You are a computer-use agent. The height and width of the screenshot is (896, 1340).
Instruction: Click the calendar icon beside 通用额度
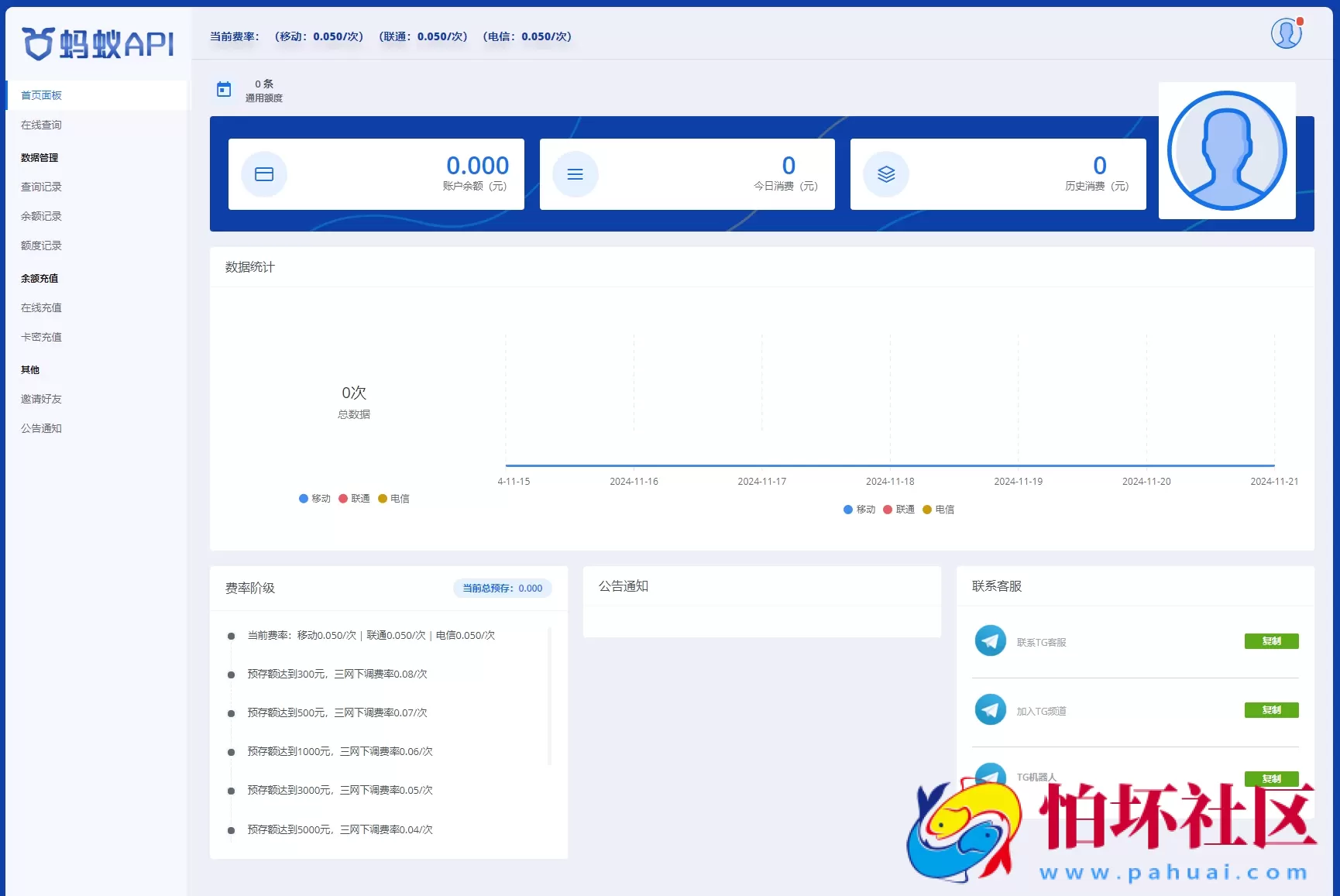pos(224,89)
